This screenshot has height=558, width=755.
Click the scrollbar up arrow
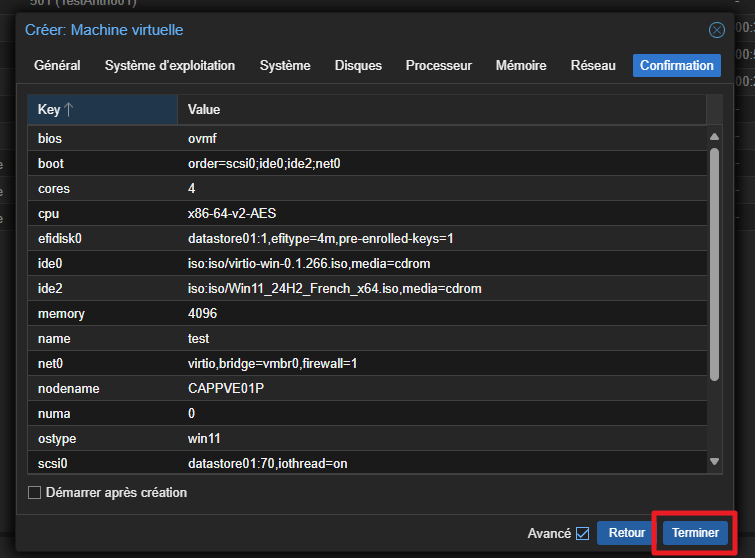(x=715, y=137)
